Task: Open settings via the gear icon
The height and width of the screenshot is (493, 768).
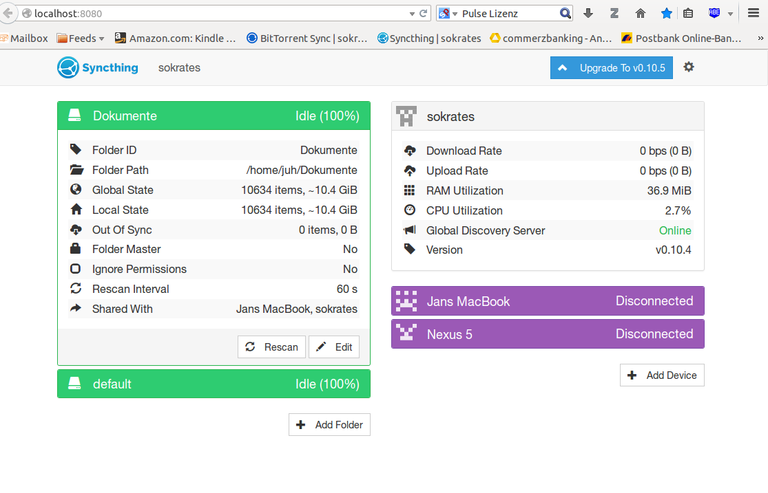Action: (689, 67)
